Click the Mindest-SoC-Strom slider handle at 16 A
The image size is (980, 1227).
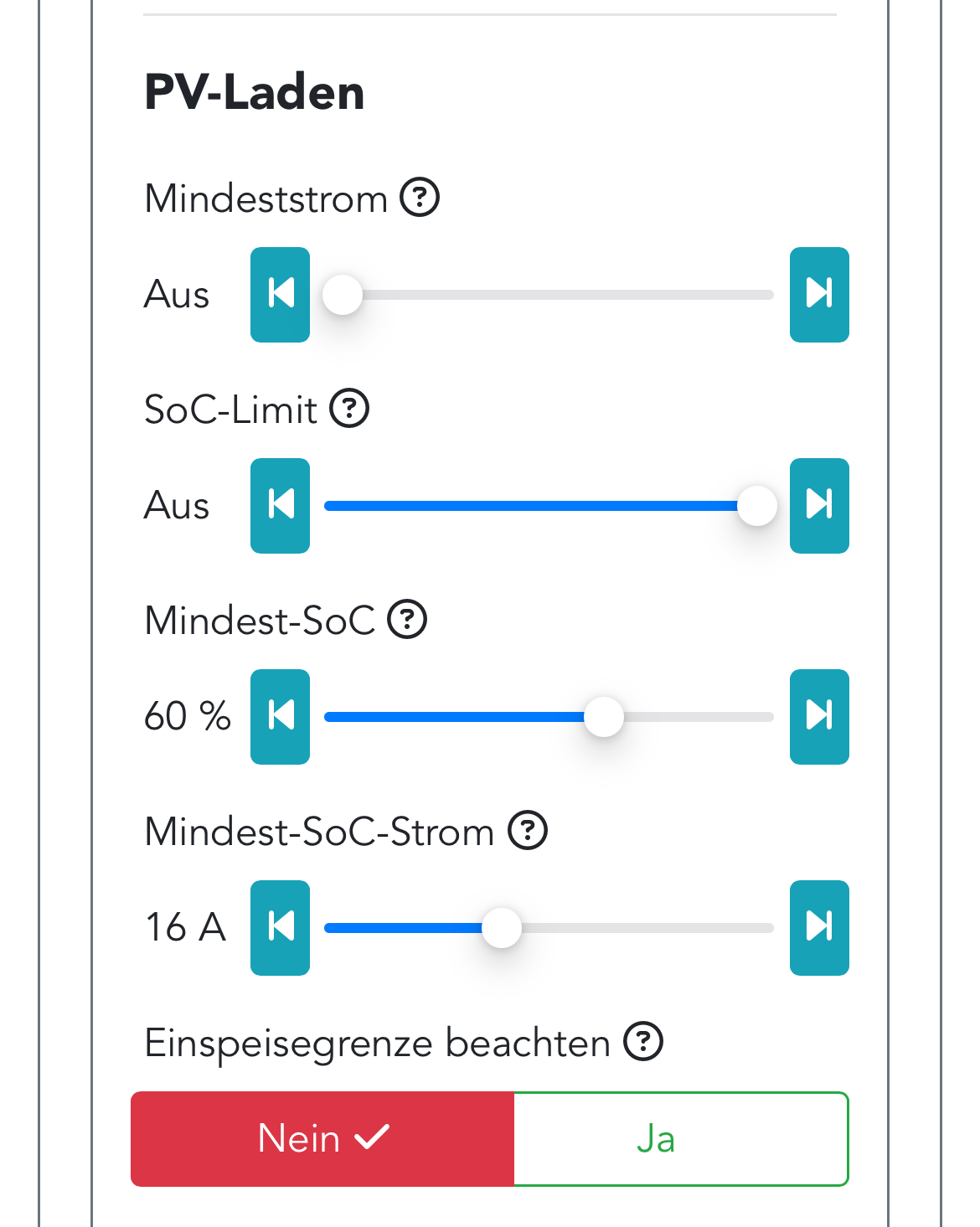[502, 928]
